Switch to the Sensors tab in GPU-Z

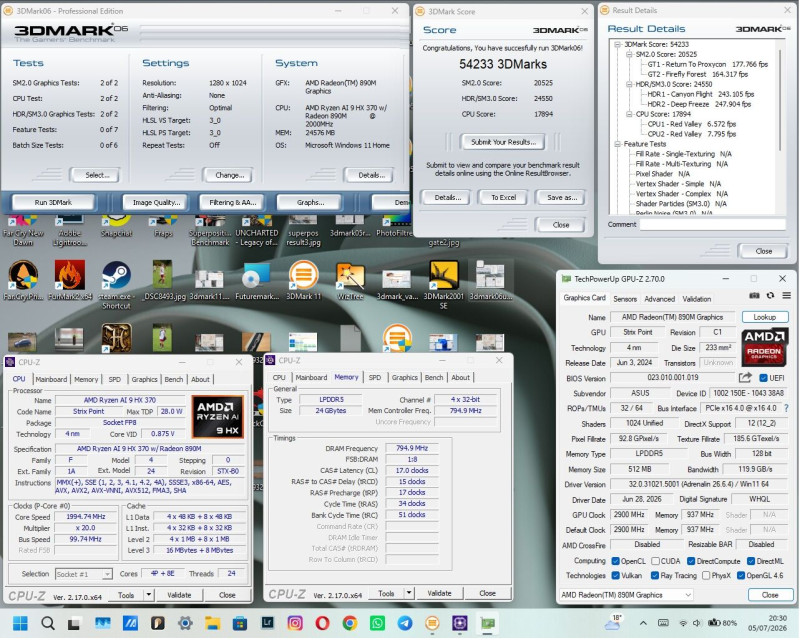tap(625, 299)
